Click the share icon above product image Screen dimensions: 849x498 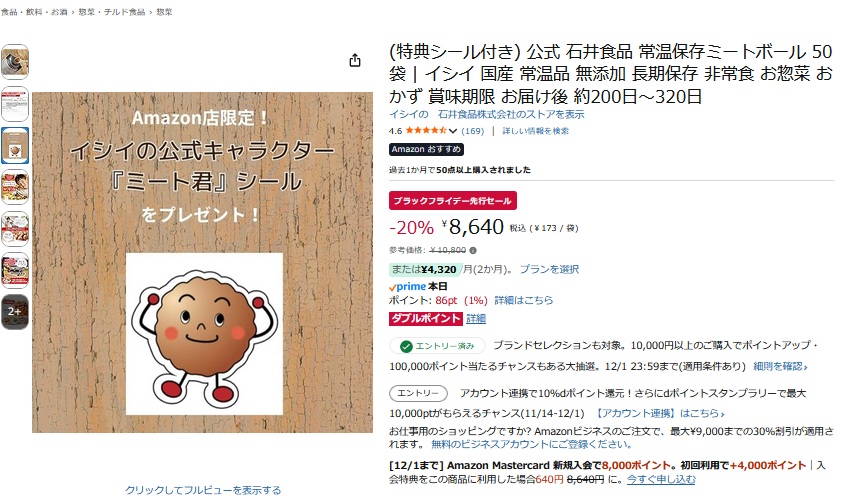click(355, 60)
